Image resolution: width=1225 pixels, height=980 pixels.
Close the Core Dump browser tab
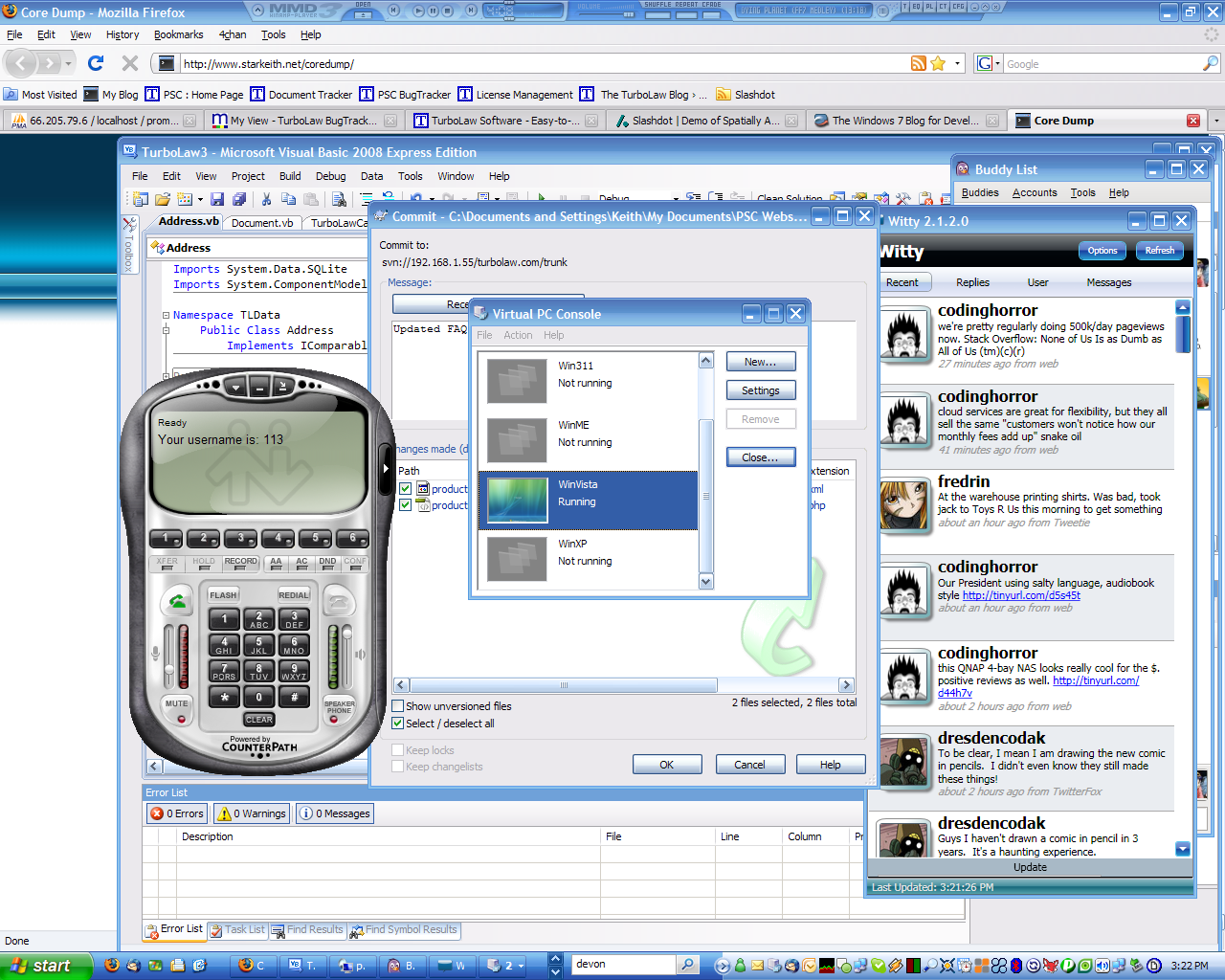[1193, 121]
